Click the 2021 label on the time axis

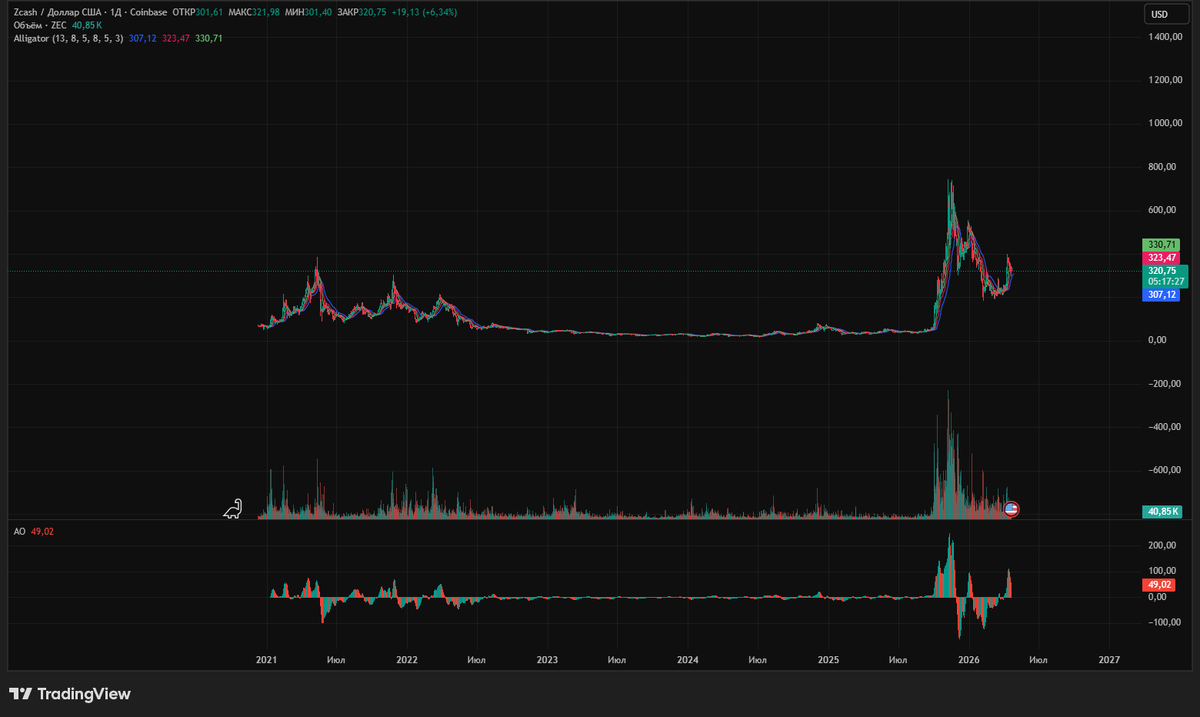267,660
